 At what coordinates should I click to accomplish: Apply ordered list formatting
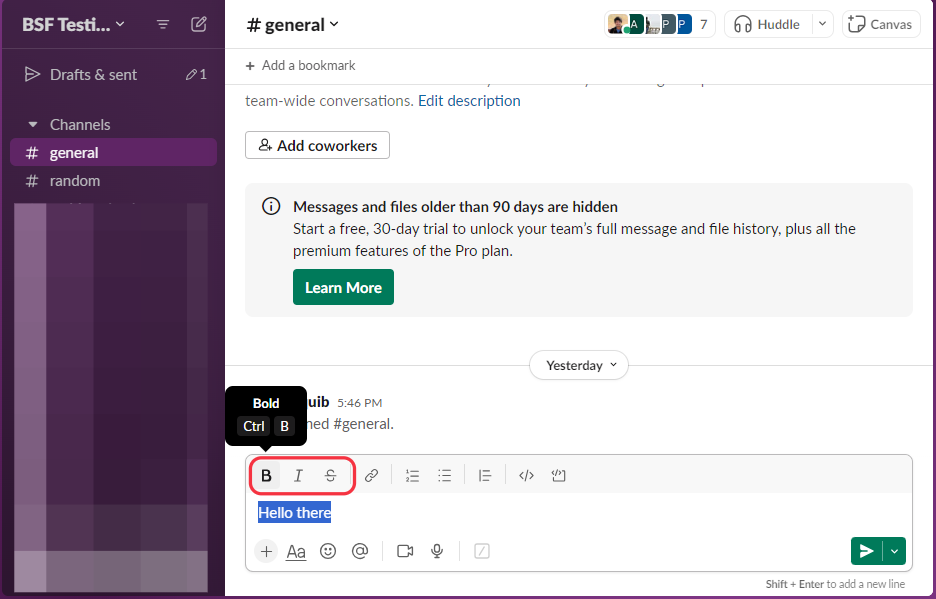click(412, 475)
